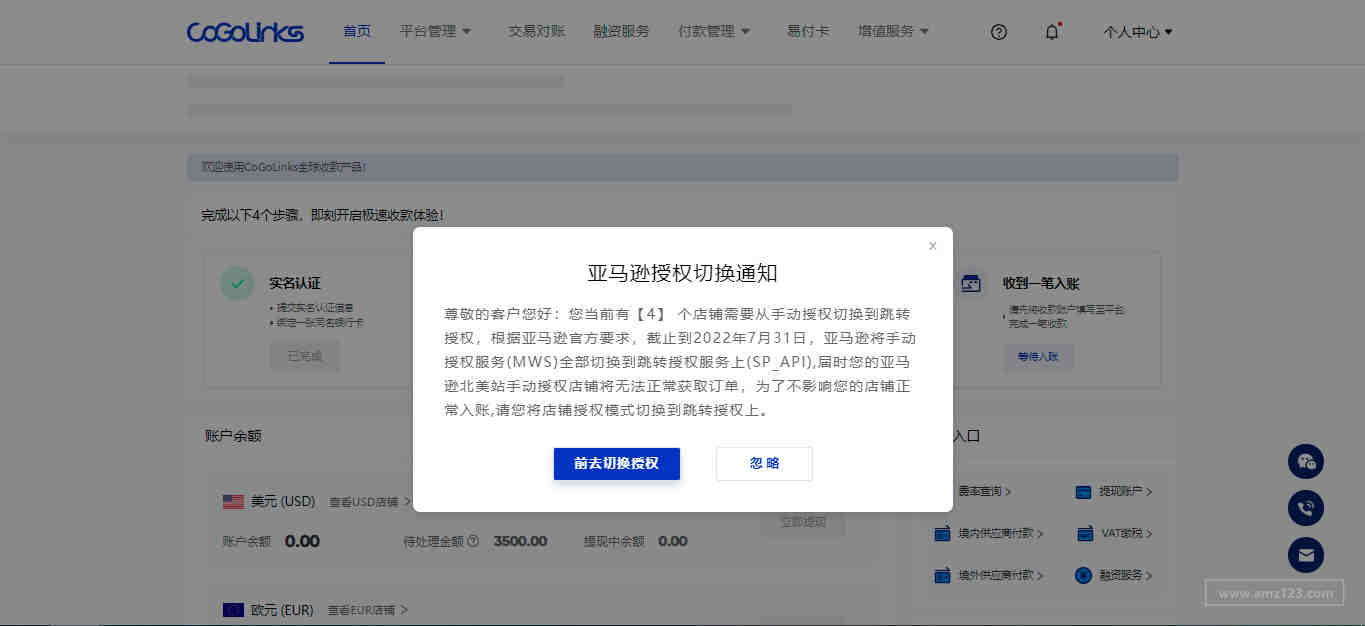
Task: Open the 提现账户 quick link
Action: [x=1126, y=492]
